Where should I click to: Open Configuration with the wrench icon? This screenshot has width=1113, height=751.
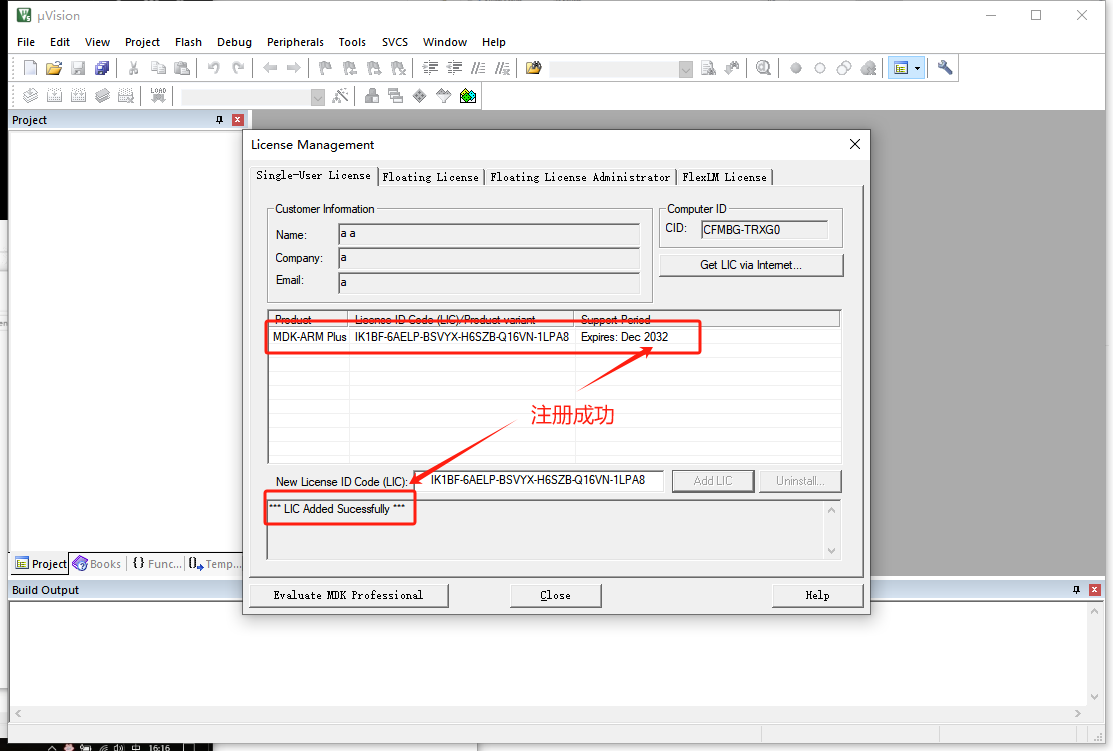pyautogui.click(x=944, y=68)
